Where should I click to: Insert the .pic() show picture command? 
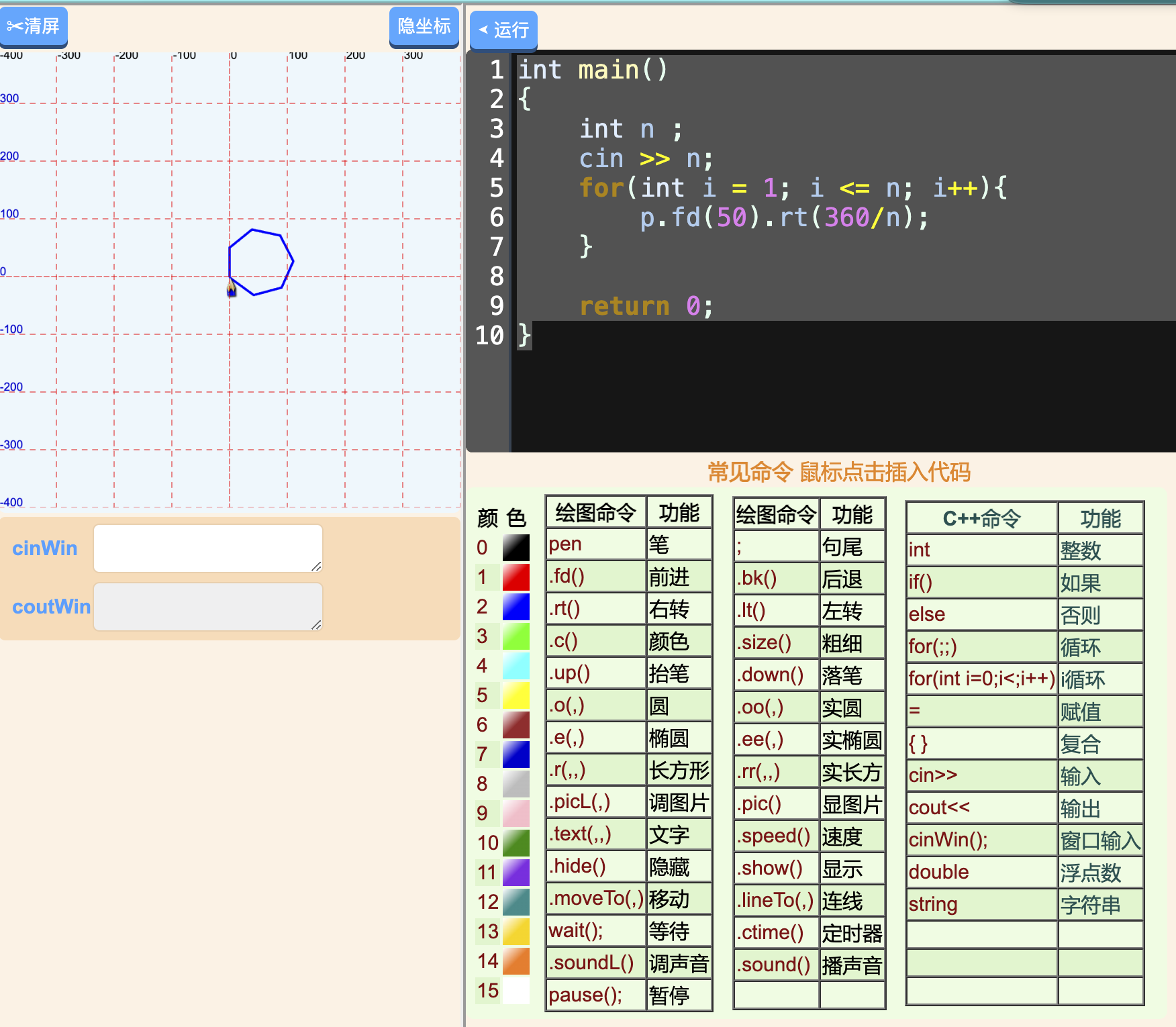click(x=777, y=804)
